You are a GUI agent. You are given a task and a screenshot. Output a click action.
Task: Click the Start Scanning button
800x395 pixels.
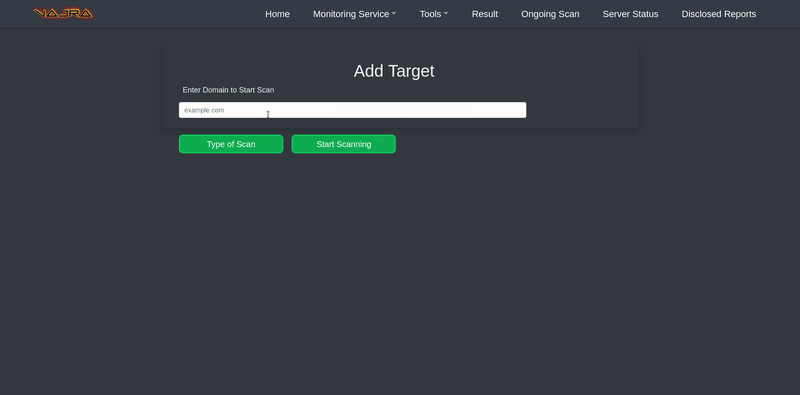click(343, 144)
